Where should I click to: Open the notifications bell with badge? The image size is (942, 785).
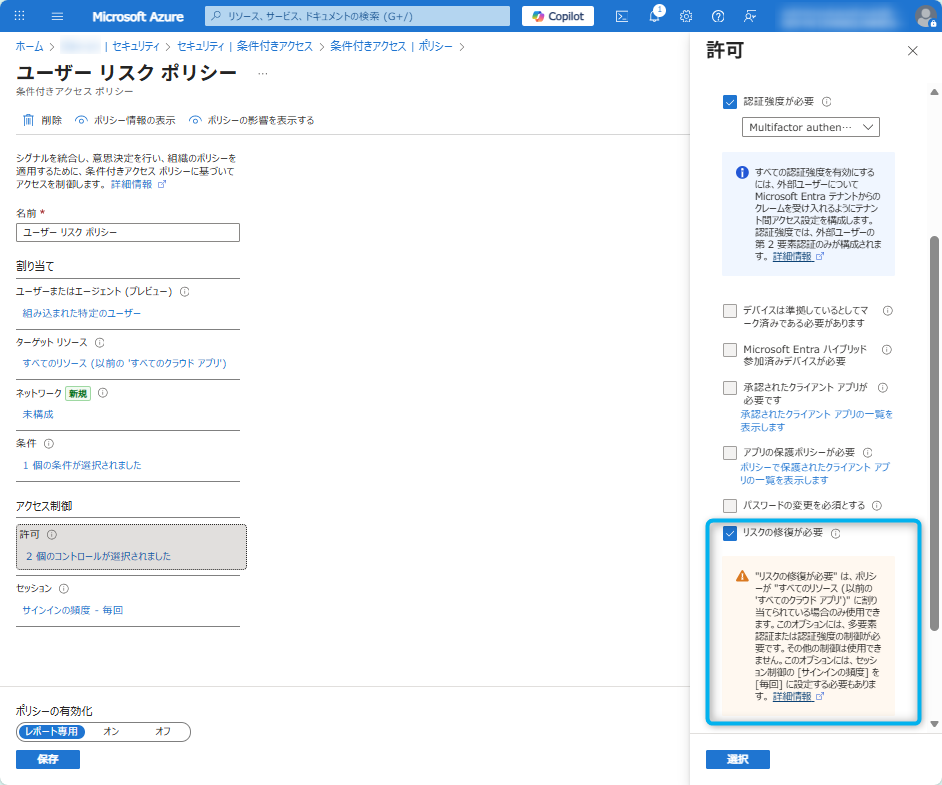point(656,15)
